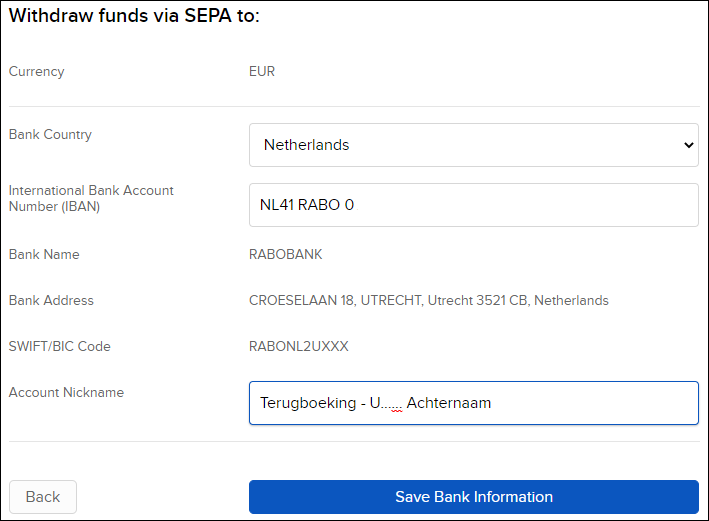Open the Bank Country dropdown showing Netherlands
709x521 pixels.
(x=473, y=145)
